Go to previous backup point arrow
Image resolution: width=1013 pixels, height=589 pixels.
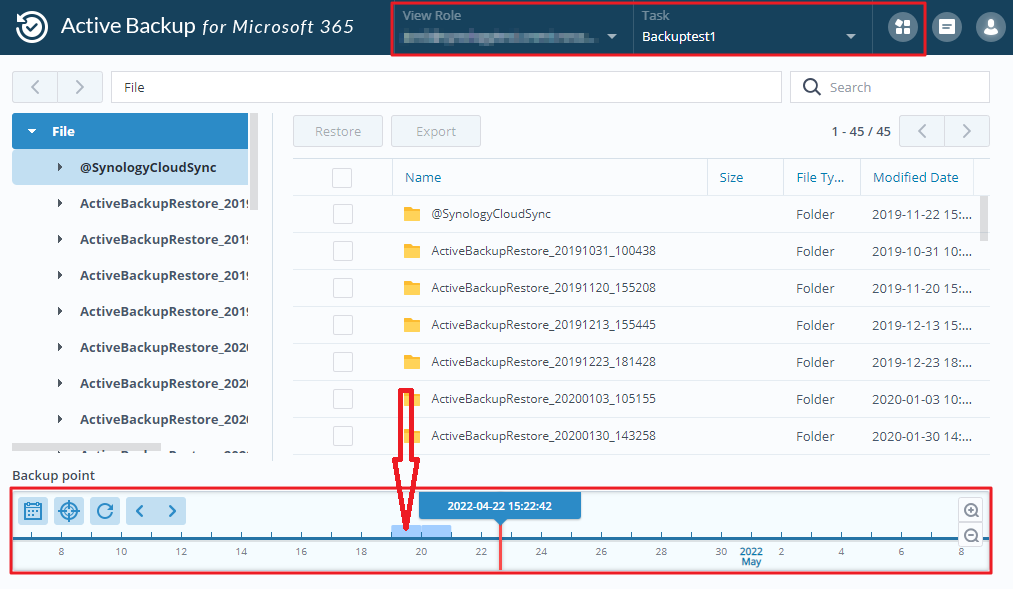pyautogui.click(x=140, y=511)
